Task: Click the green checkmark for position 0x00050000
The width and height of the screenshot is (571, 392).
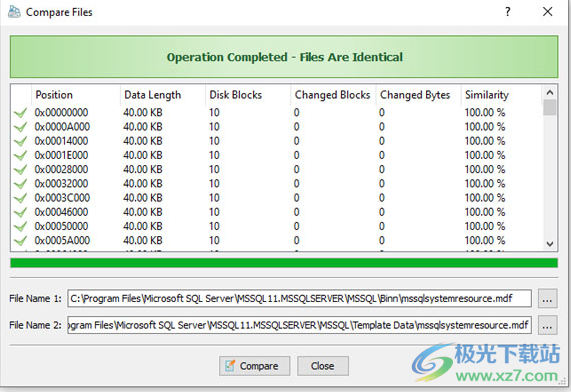Action: 21,227
